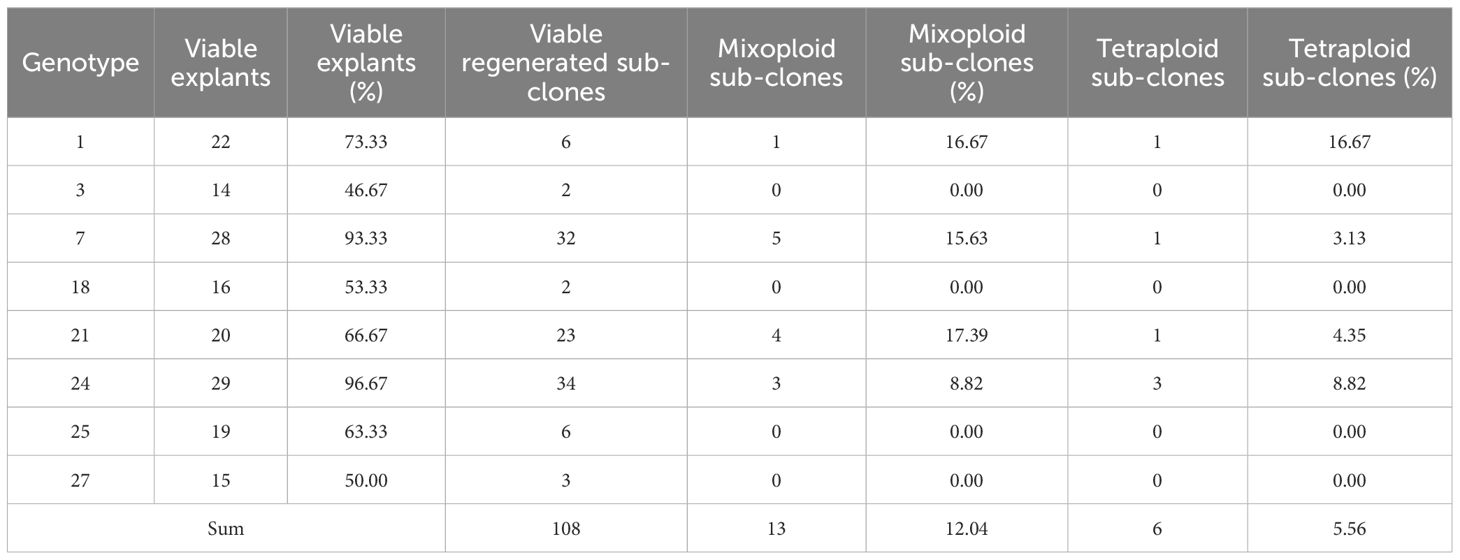Click the value 5.56 in Sum row
This screenshot has height=560, width=1460.
[1350, 529]
